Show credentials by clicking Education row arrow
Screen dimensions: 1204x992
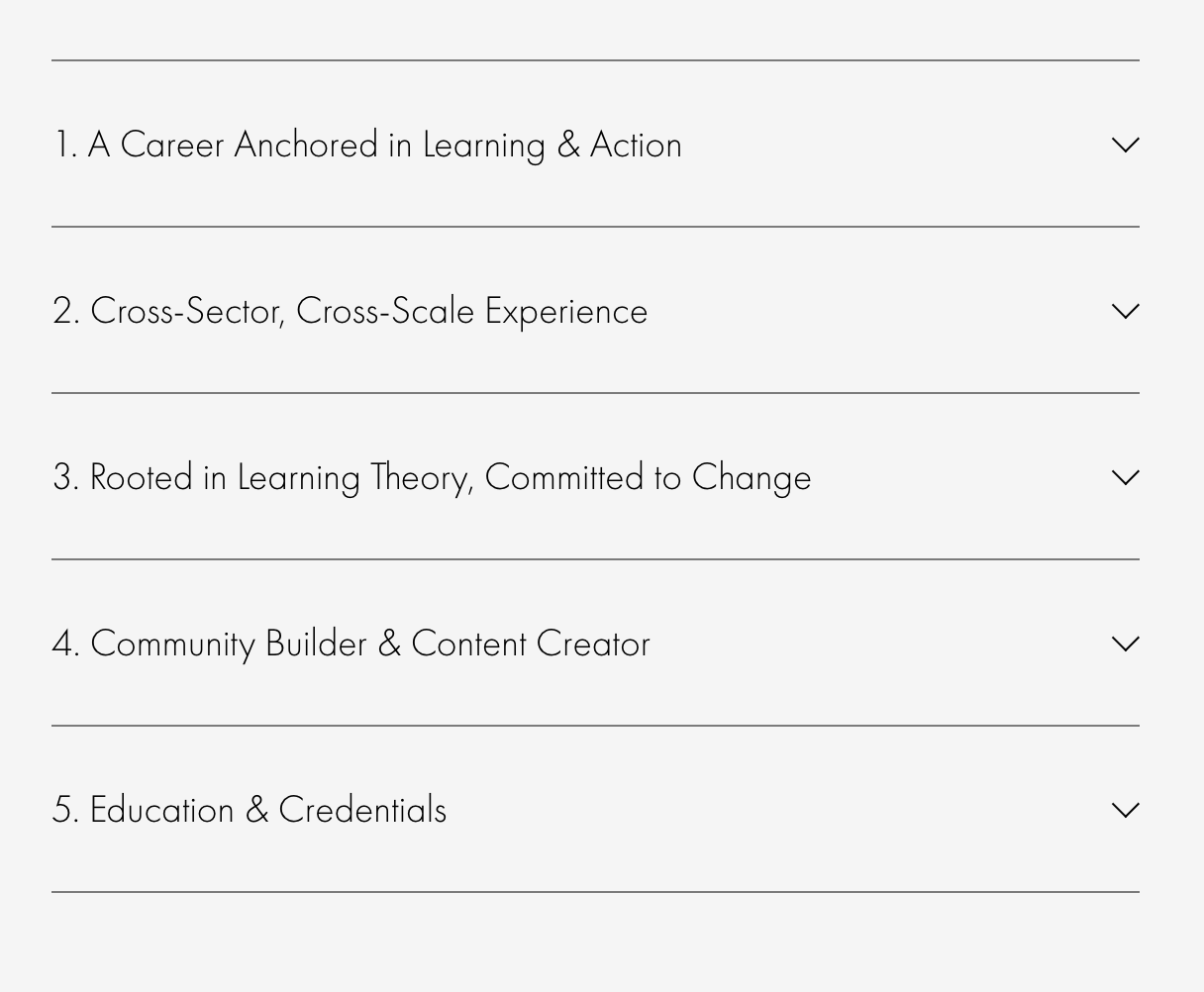point(1126,810)
